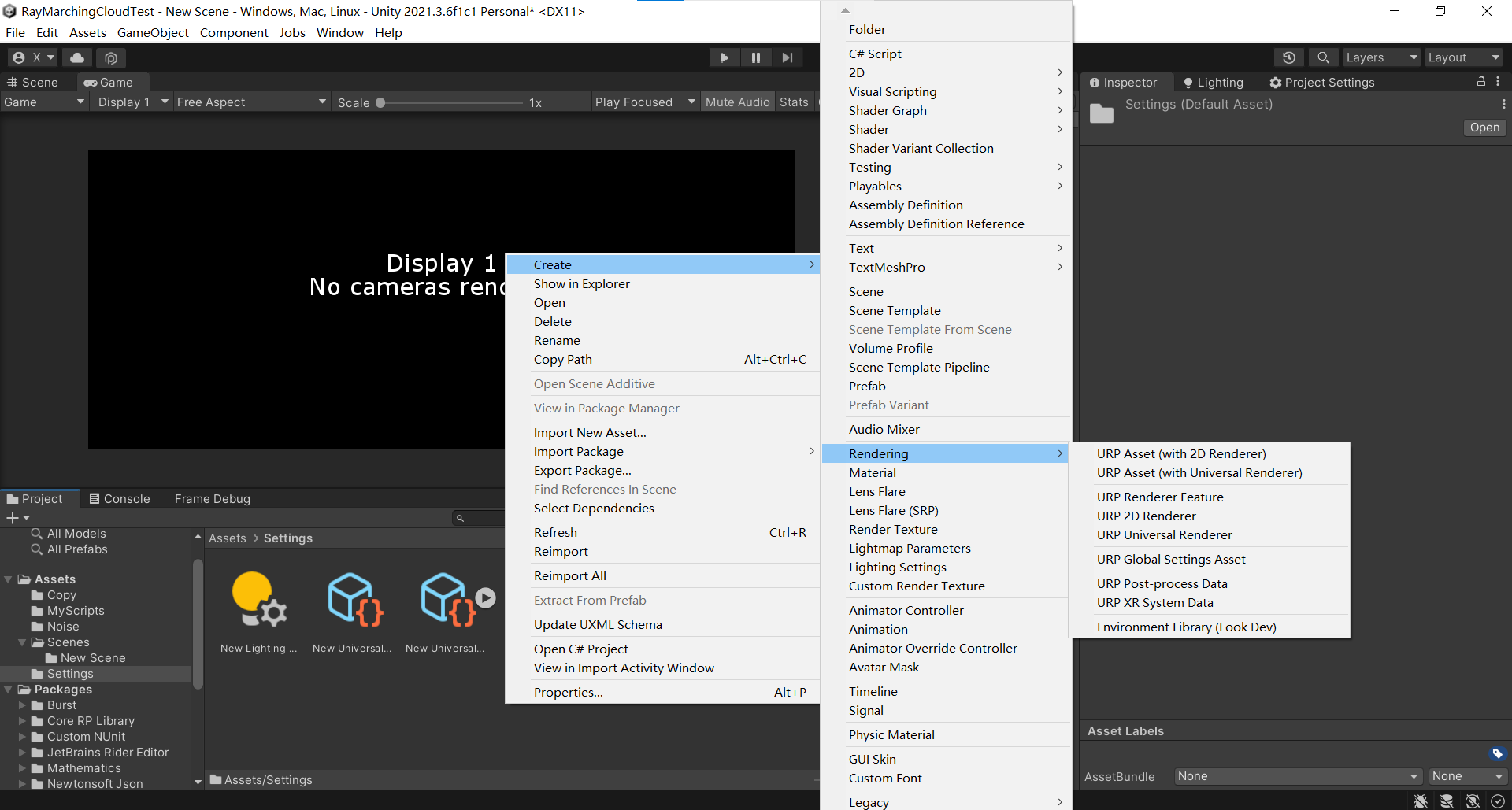Select URP Universal Renderer menu entry
This screenshot has height=810, width=1512.
tap(1164, 535)
